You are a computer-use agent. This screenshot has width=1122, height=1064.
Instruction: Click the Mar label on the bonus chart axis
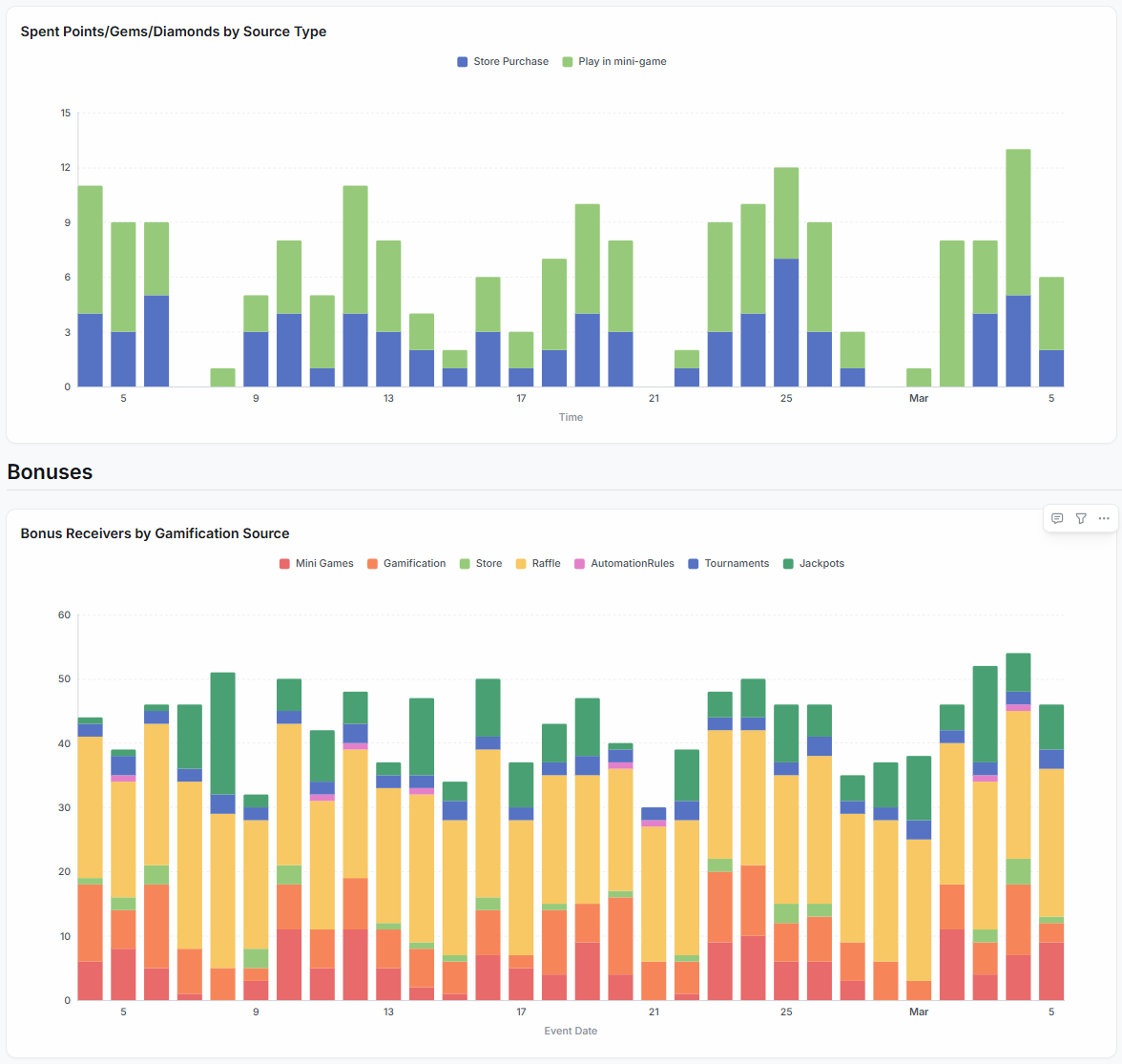coord(918,1012)
